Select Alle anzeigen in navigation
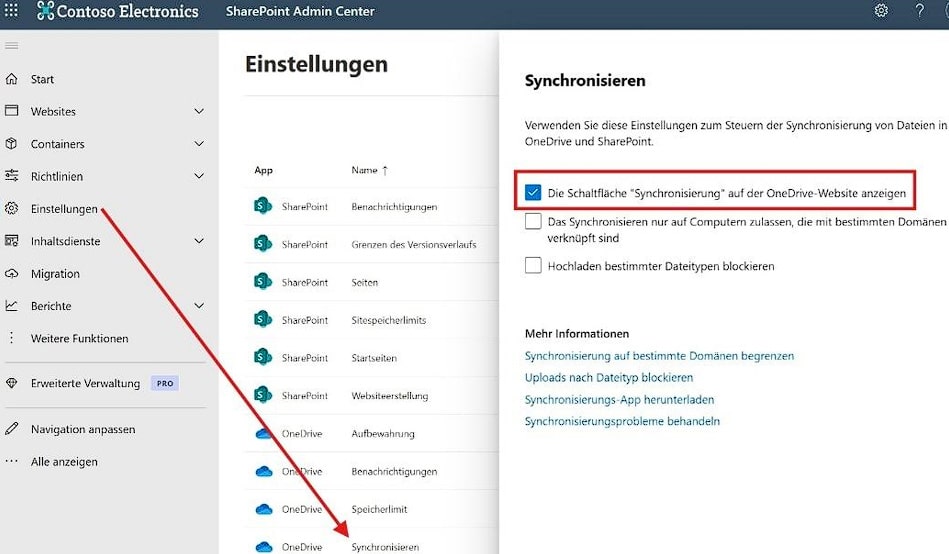Image resolution: width=949 pixels, height=554 pixels. coord(64,462)
